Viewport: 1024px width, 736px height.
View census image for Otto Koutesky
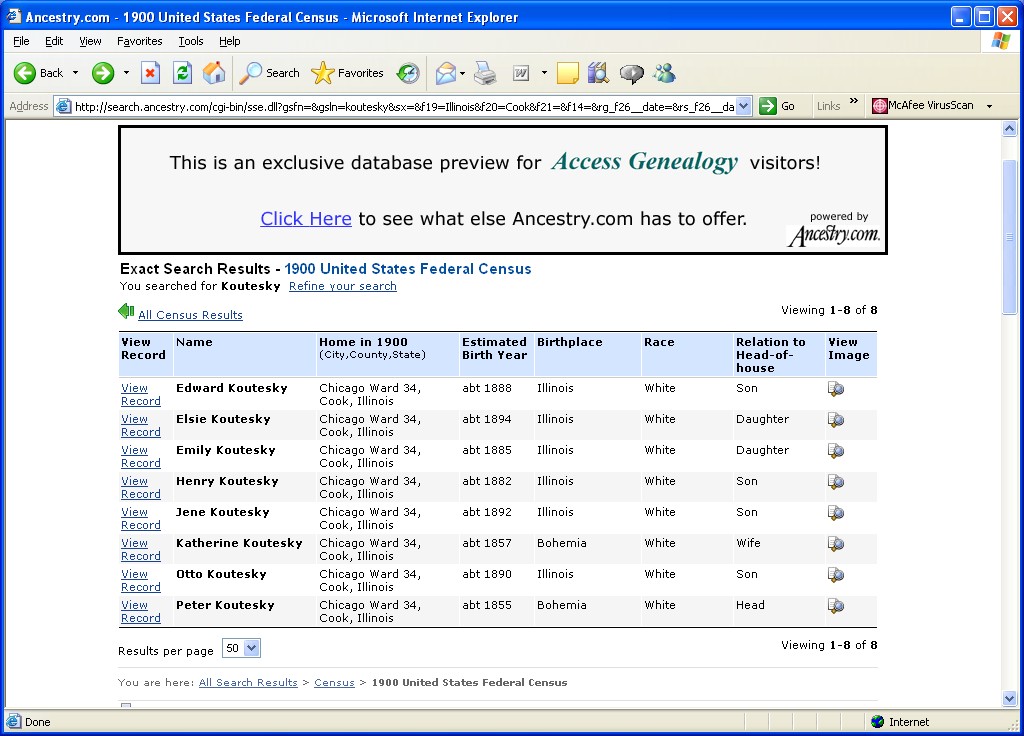coord(836,575)
